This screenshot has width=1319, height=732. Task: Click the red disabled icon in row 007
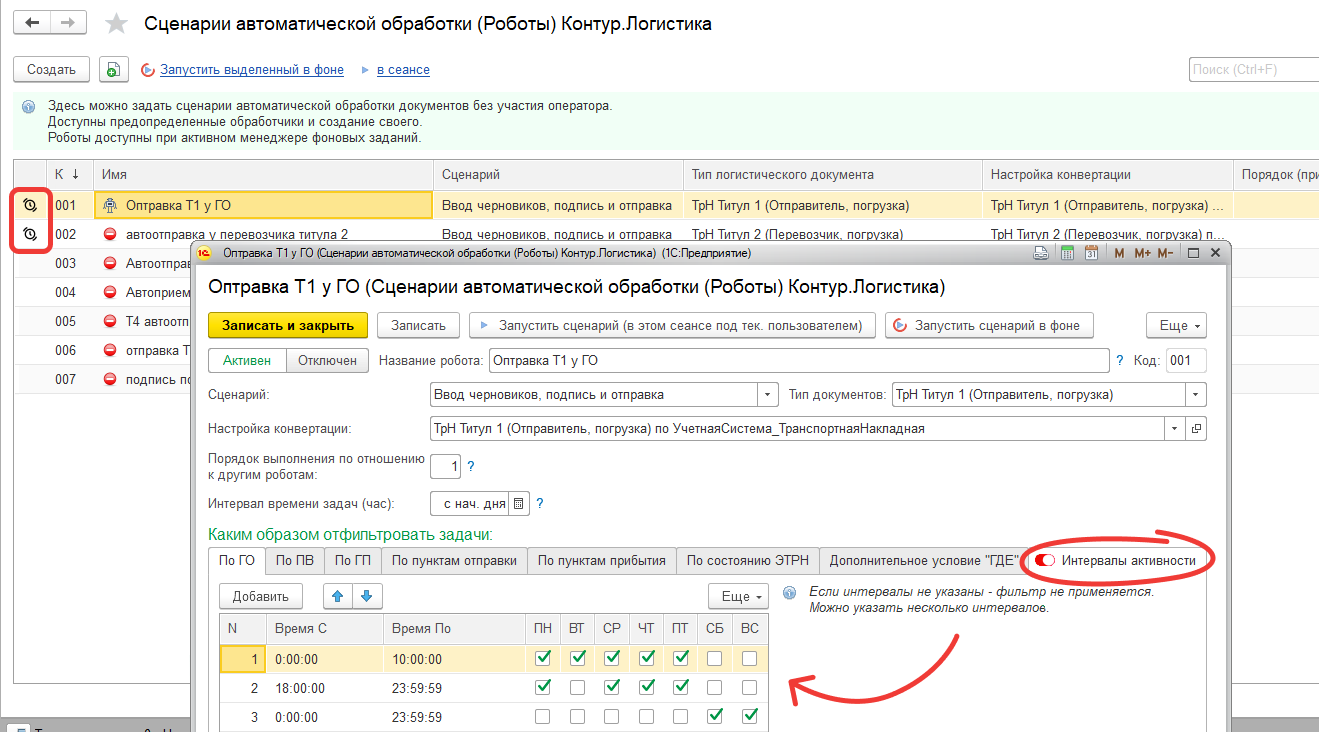point(110,379)
